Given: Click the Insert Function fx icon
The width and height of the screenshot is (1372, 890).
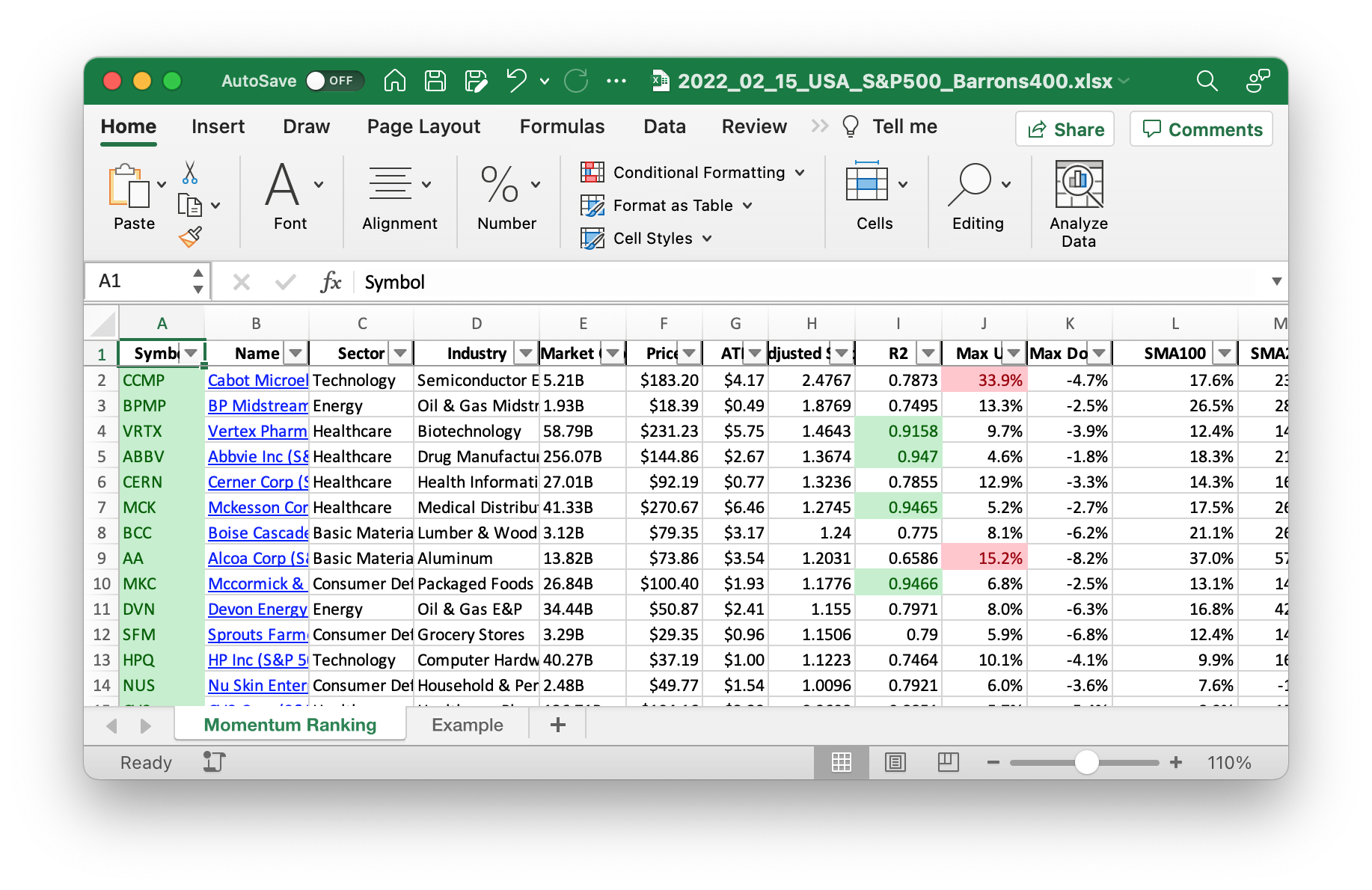Looking at the screenshot, I should (331, 282).
